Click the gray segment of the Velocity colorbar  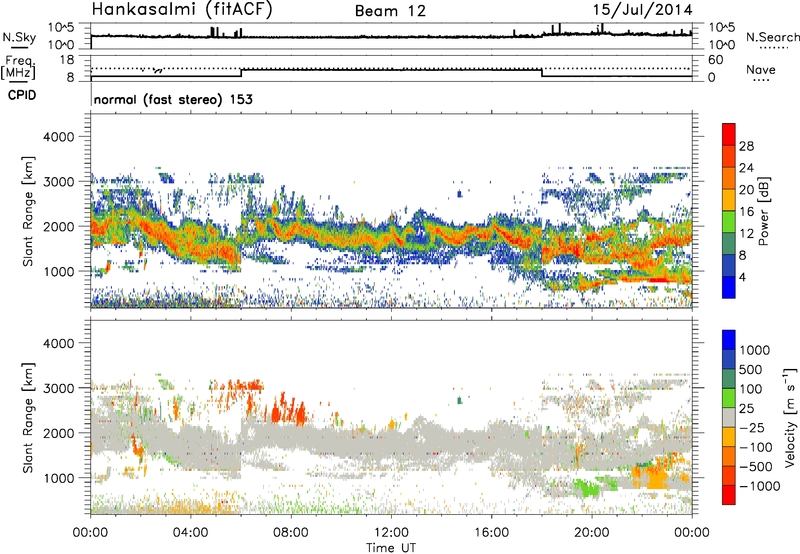coord(729,417)
